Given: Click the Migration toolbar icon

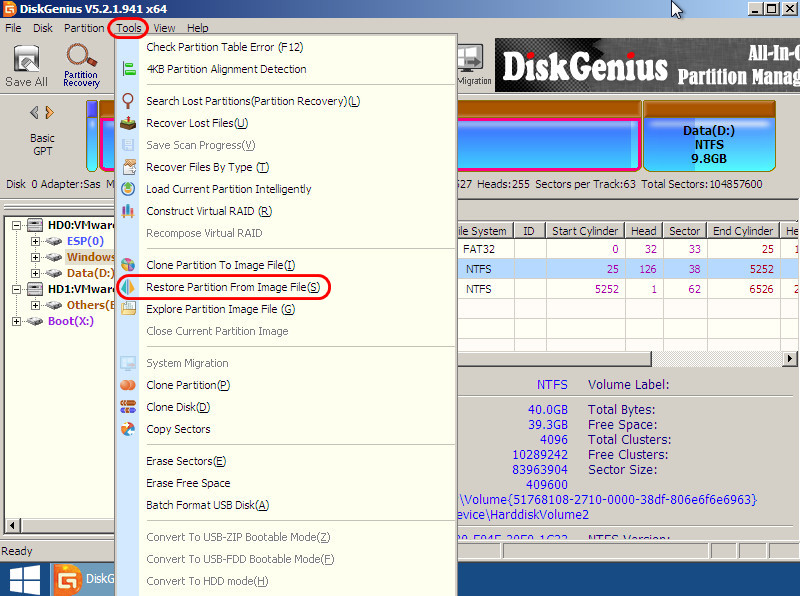Looking at the screenshot, I should [x=471, y=59].
